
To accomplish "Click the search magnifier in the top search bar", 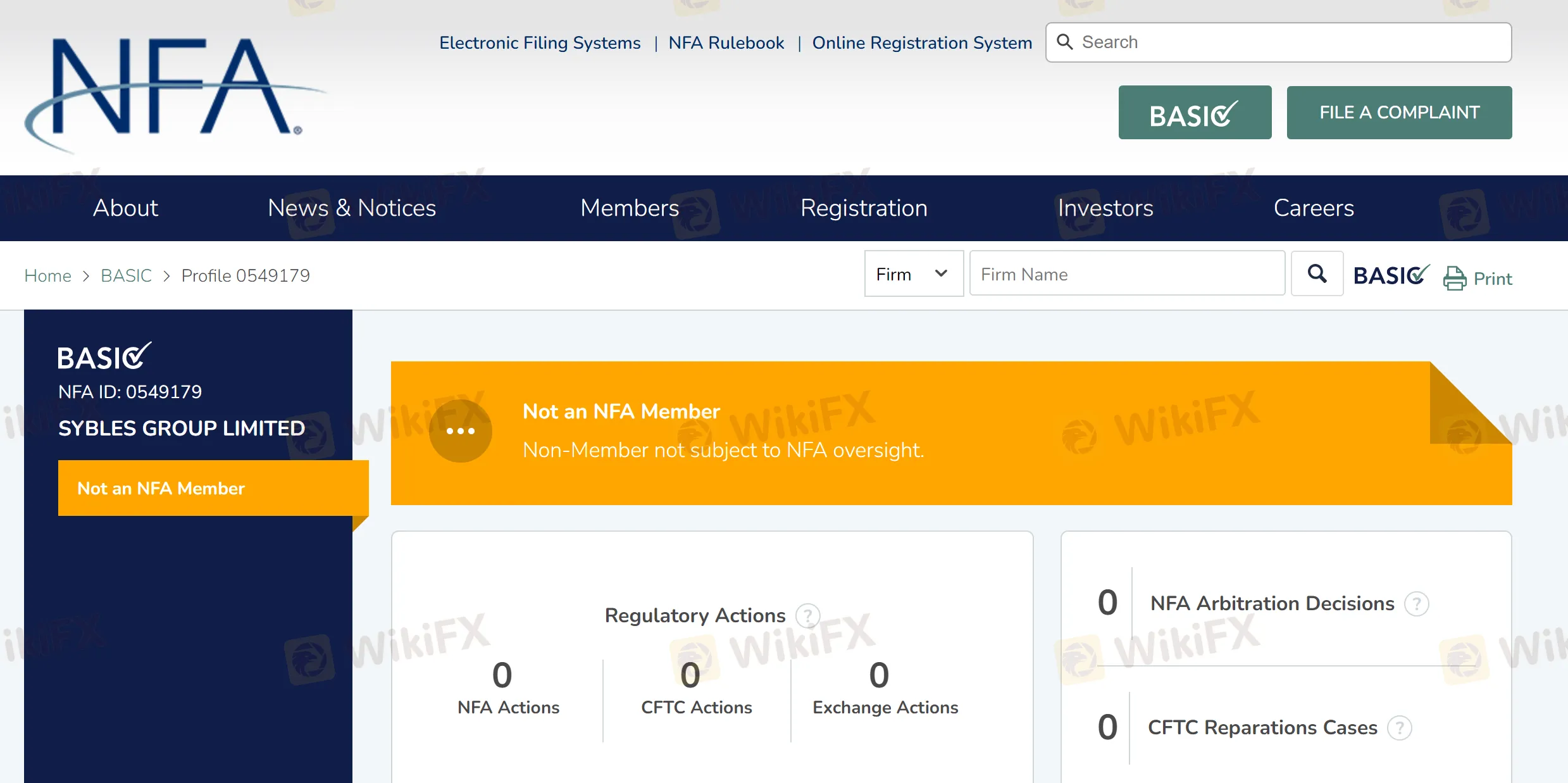I will pyautogui.click(x=1065, y=42).
